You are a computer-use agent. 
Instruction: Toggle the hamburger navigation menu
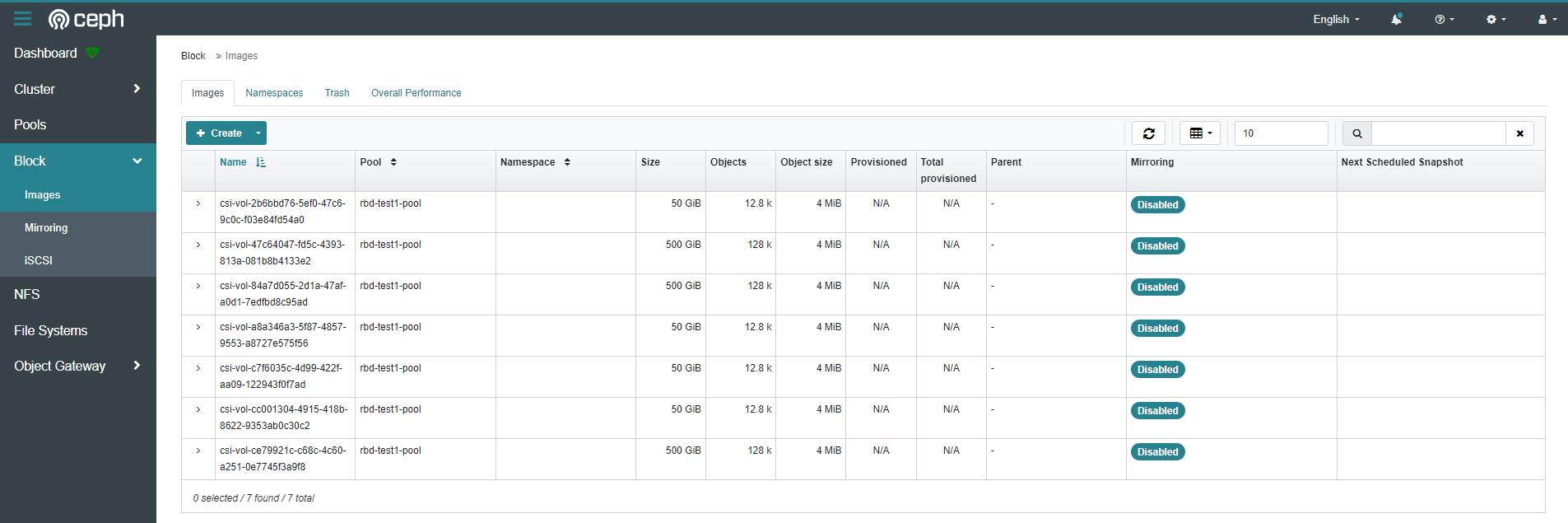[22, 18]
